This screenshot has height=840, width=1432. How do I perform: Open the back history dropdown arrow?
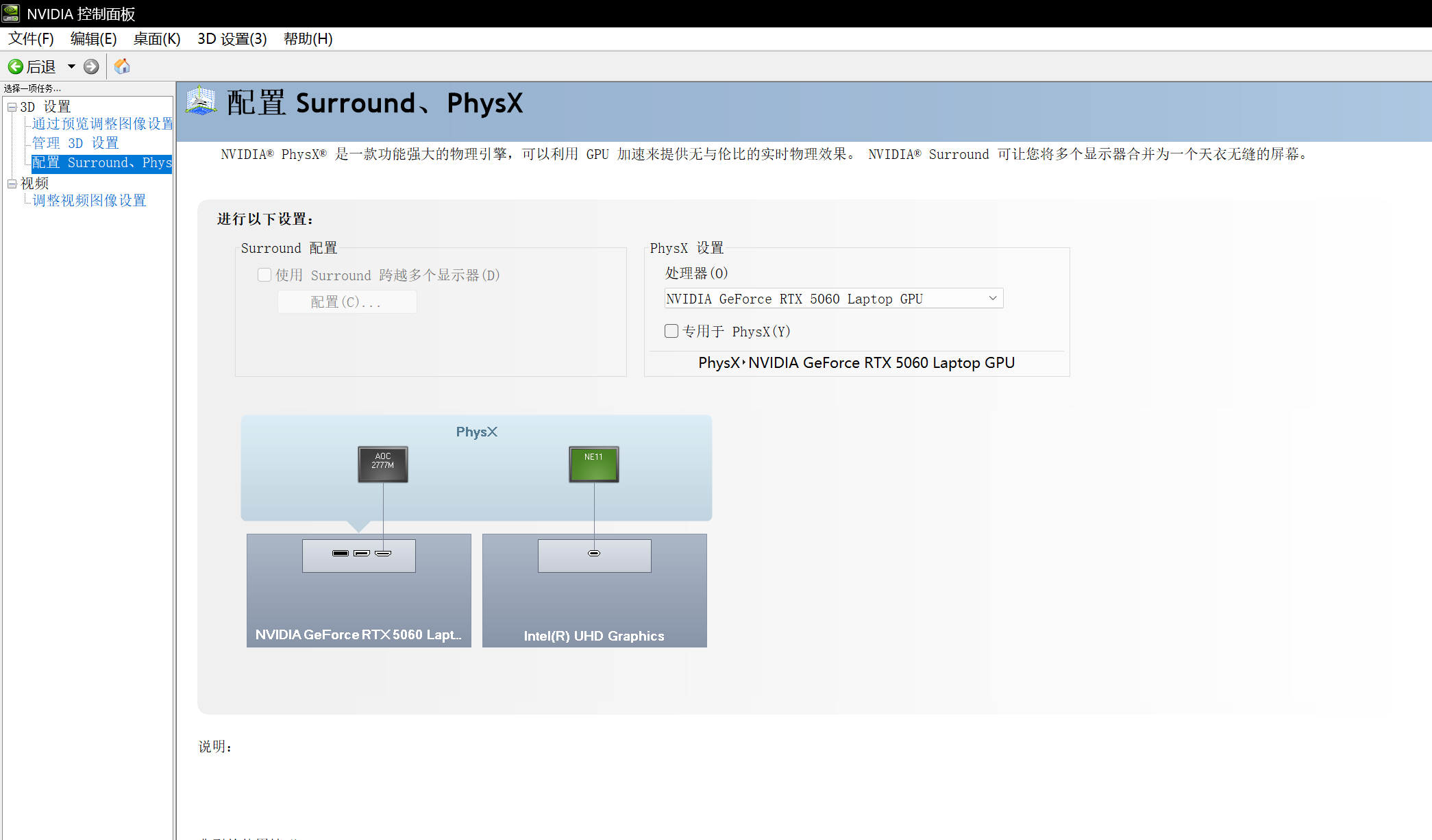[x=71, y=66]
